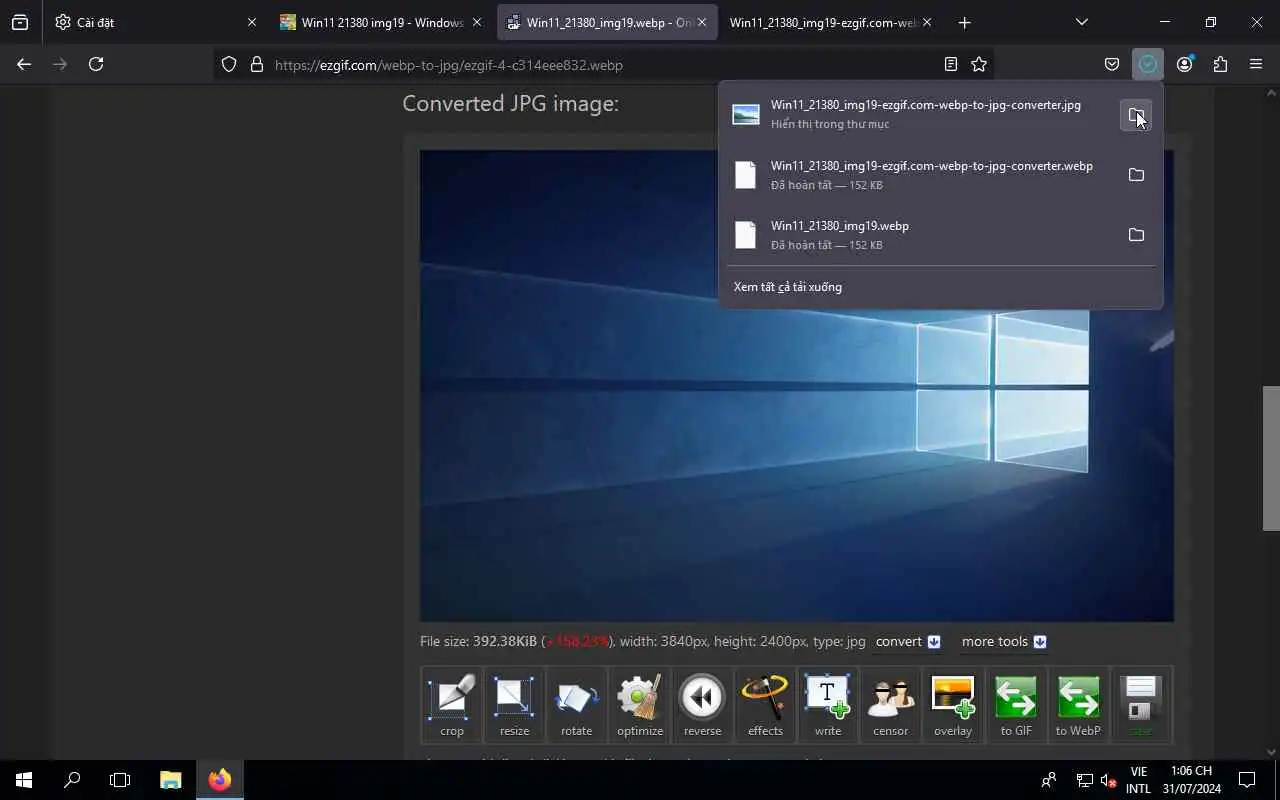Open downloaded converter.webp file entry

(920, 175)
